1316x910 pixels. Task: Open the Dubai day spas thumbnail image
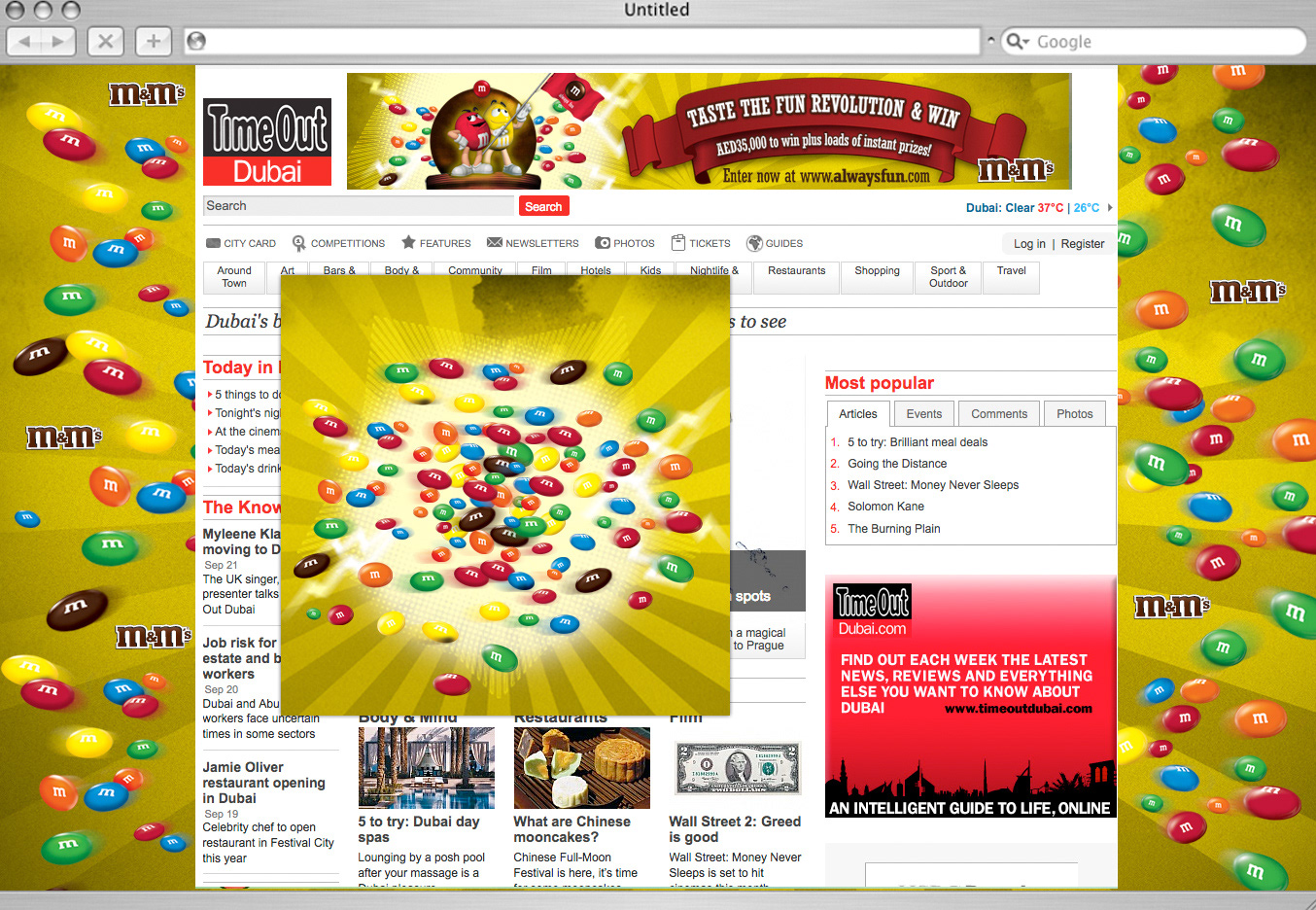pyautogui.click(x=426, y=768)
